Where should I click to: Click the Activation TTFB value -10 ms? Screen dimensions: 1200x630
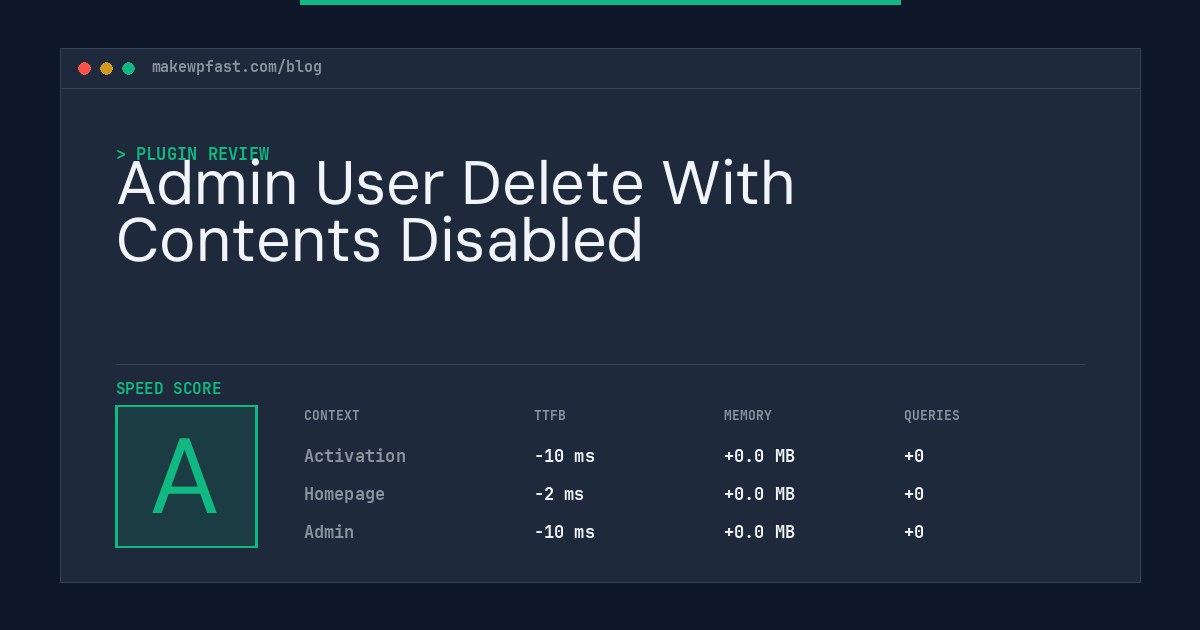point(564,456)
